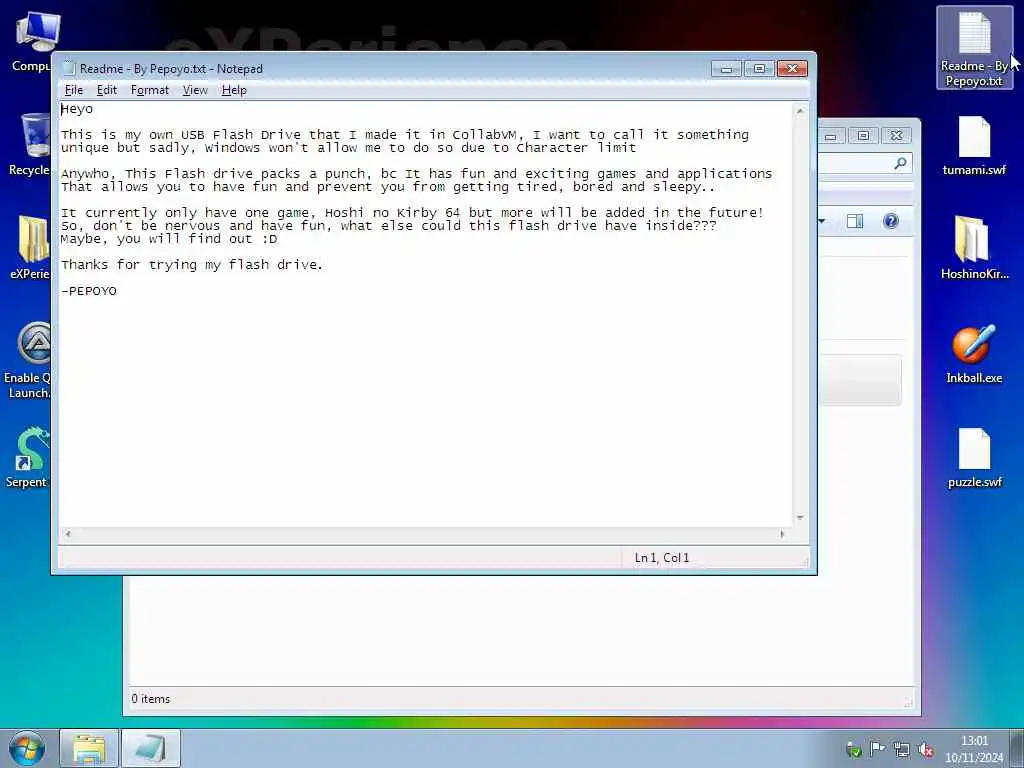Select the Recycle Bin desktop icon
This screenshot has height=768, width=1024.
[x=30, y=145]
